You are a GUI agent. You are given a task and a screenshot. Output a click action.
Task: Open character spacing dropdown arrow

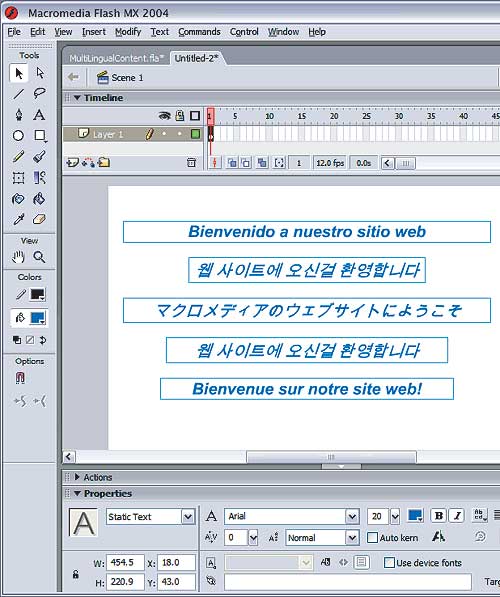(x=253, y=538)
